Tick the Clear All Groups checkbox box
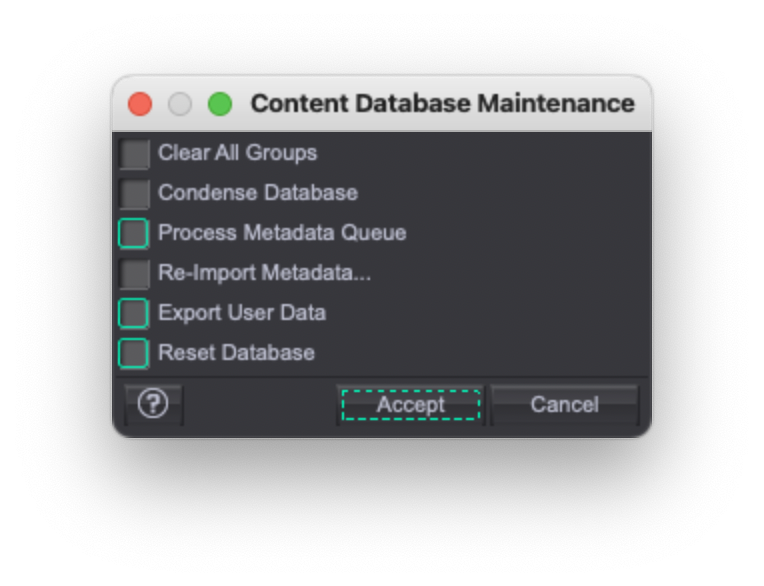 (134, 154)
